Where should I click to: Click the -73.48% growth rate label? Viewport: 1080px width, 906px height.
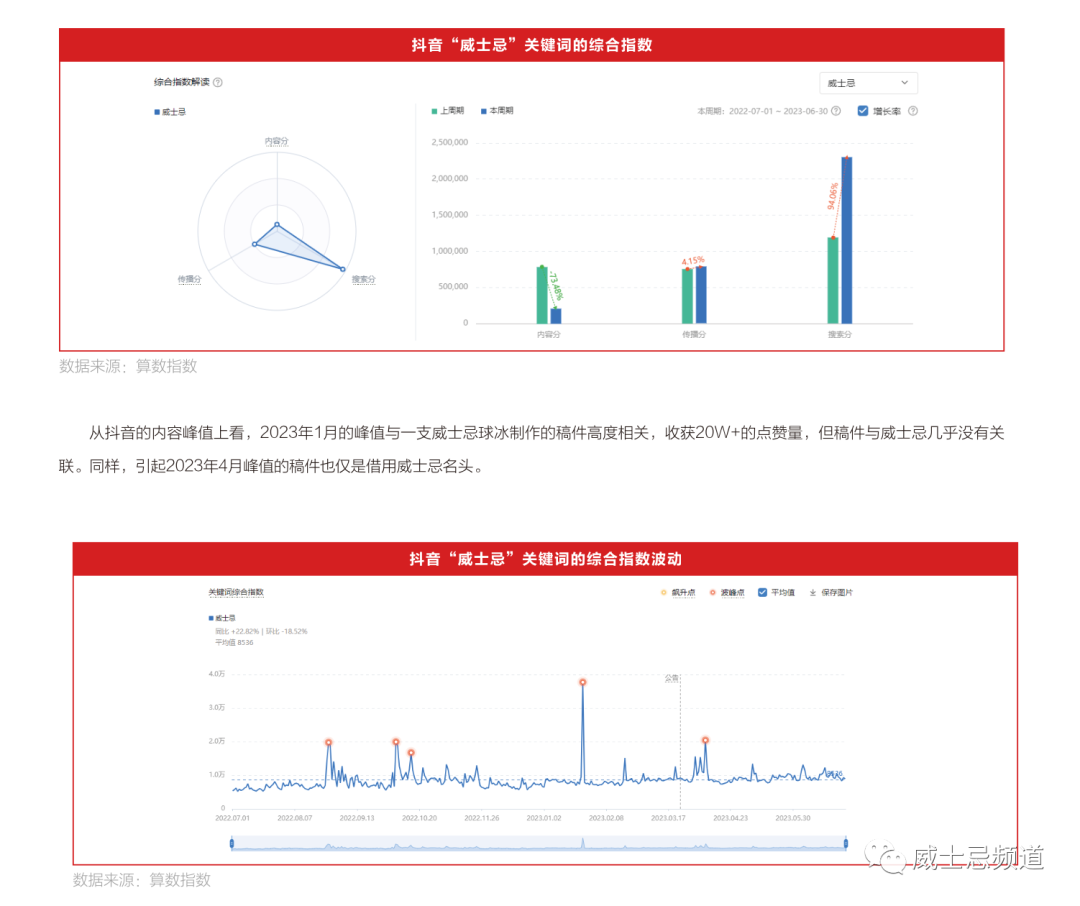[555, 286]
